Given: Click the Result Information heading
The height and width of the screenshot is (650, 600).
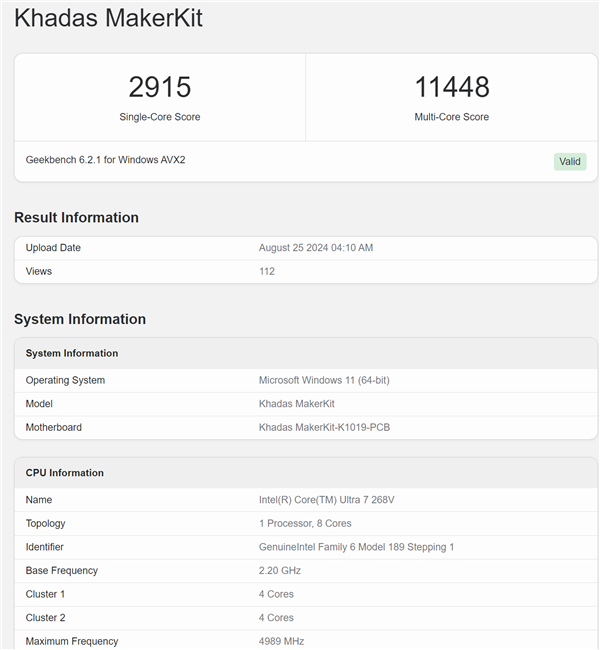Looking at the screenshot, I should (x=76, y=218).
